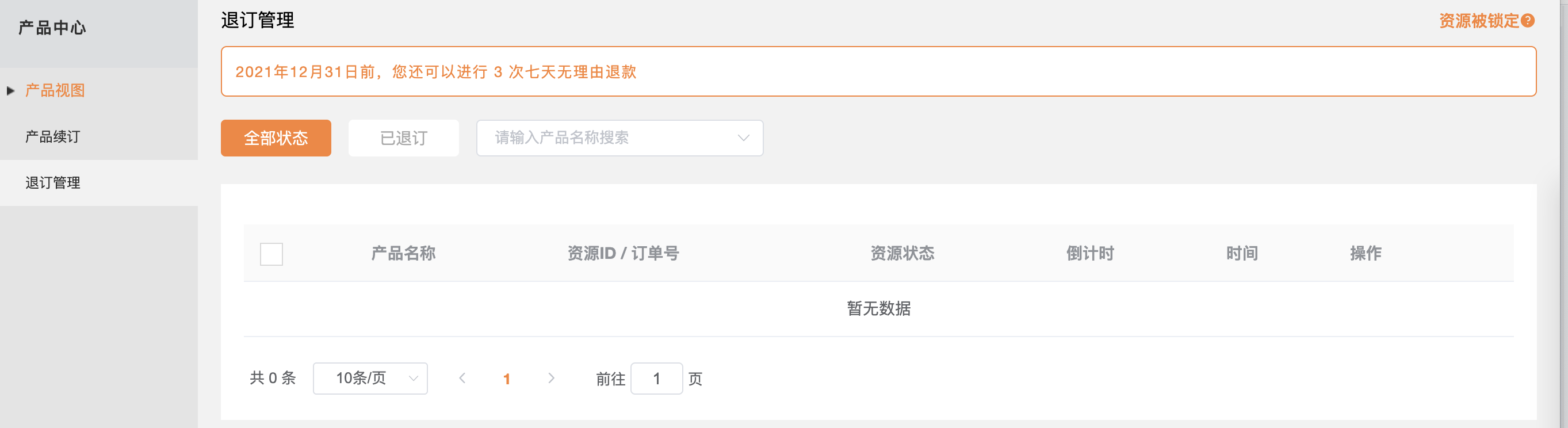Viewport: 1568px width, 428px height.
Task: Click the orange help question mark icon
Action: (x=1527, y=21)
